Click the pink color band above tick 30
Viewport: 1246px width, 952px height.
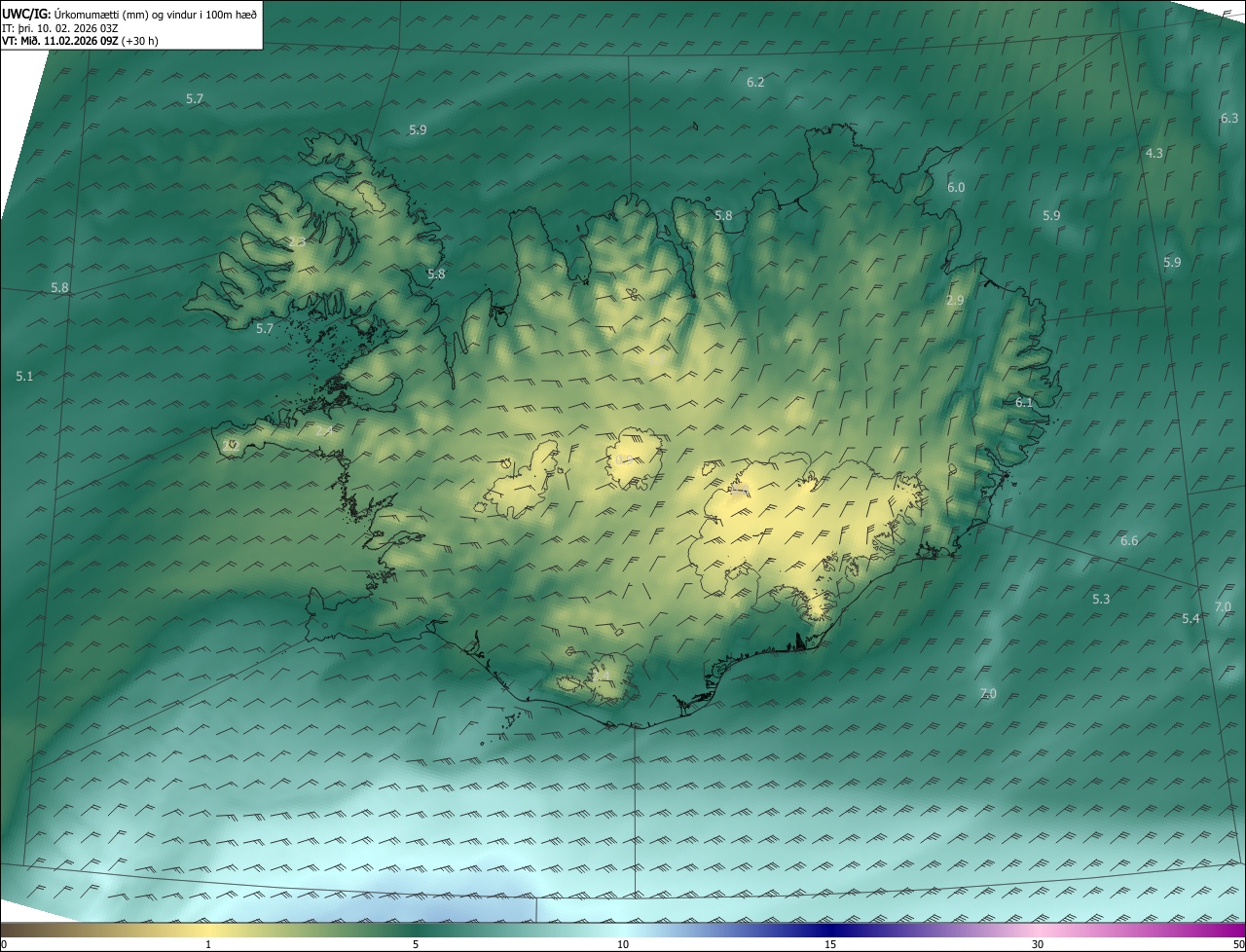1038,930
